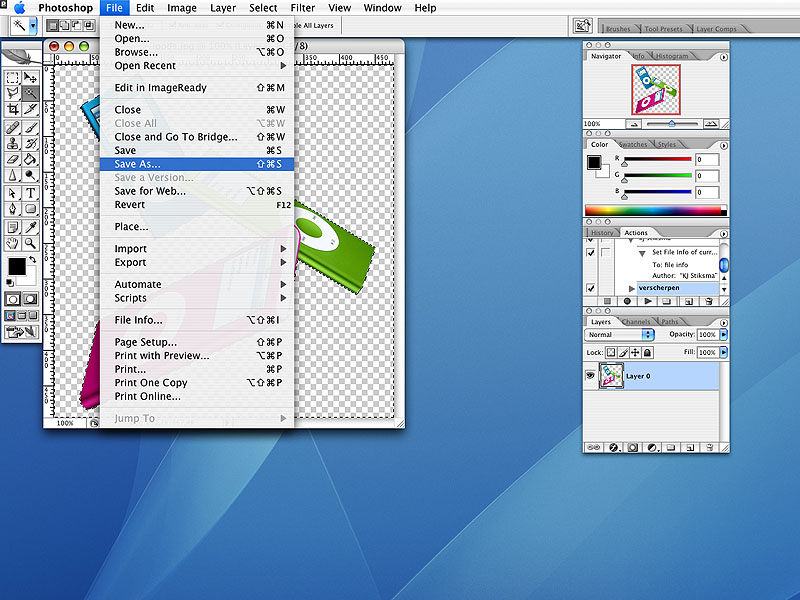Select the Hand tool
The width and height of the screenshot is (800, 600).
(x=13, y=243)
